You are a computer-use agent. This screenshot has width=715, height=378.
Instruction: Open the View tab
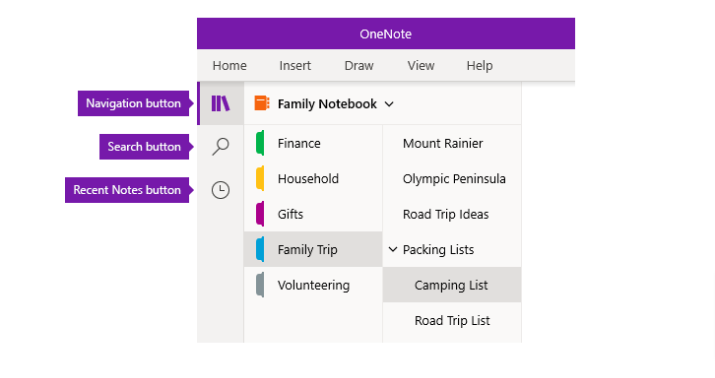tap(421, 66)
